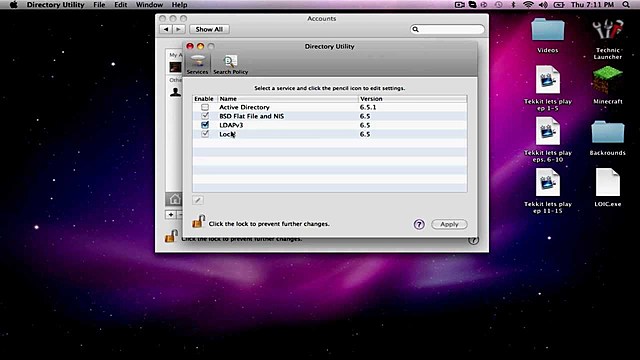The image size is (640, 360).
Task: Click the Directory Utility padlock icon
Action: pyautogui.click(x=198, y=222)
